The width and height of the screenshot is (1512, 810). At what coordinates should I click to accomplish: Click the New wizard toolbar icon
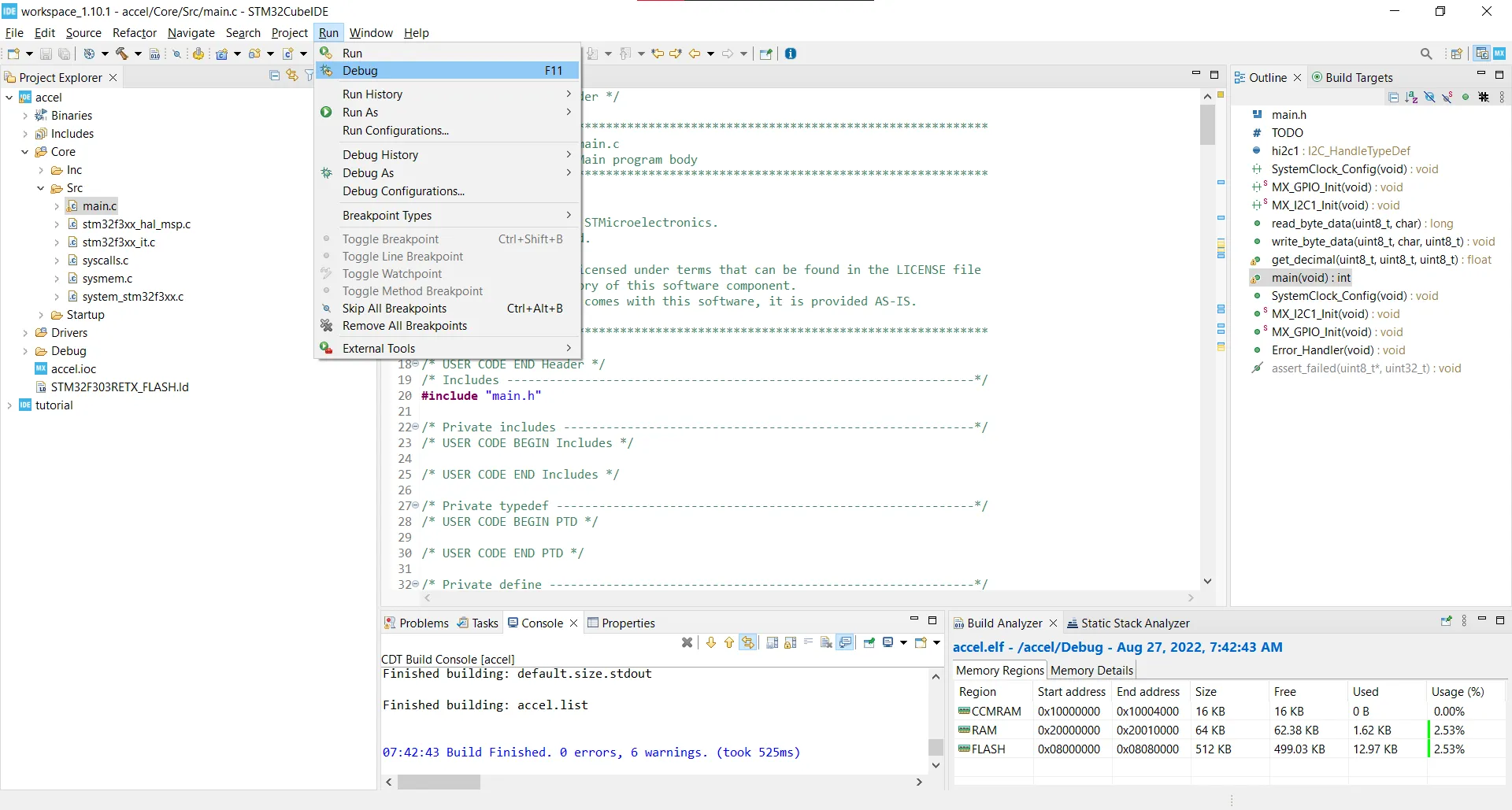coord(13,54)
